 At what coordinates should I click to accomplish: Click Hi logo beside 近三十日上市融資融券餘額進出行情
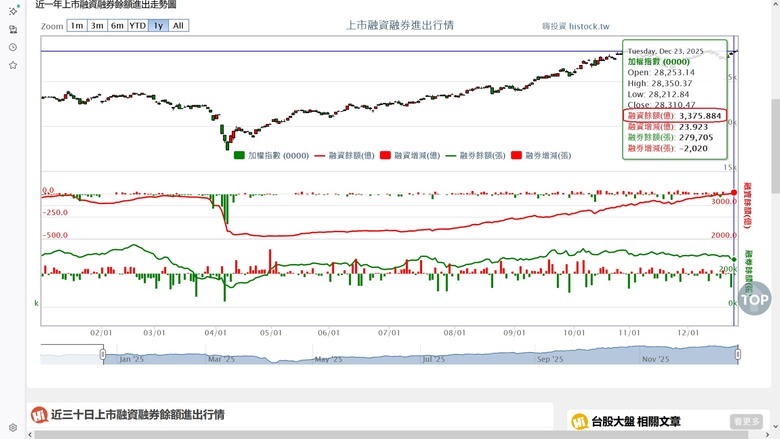coord(39,415)
